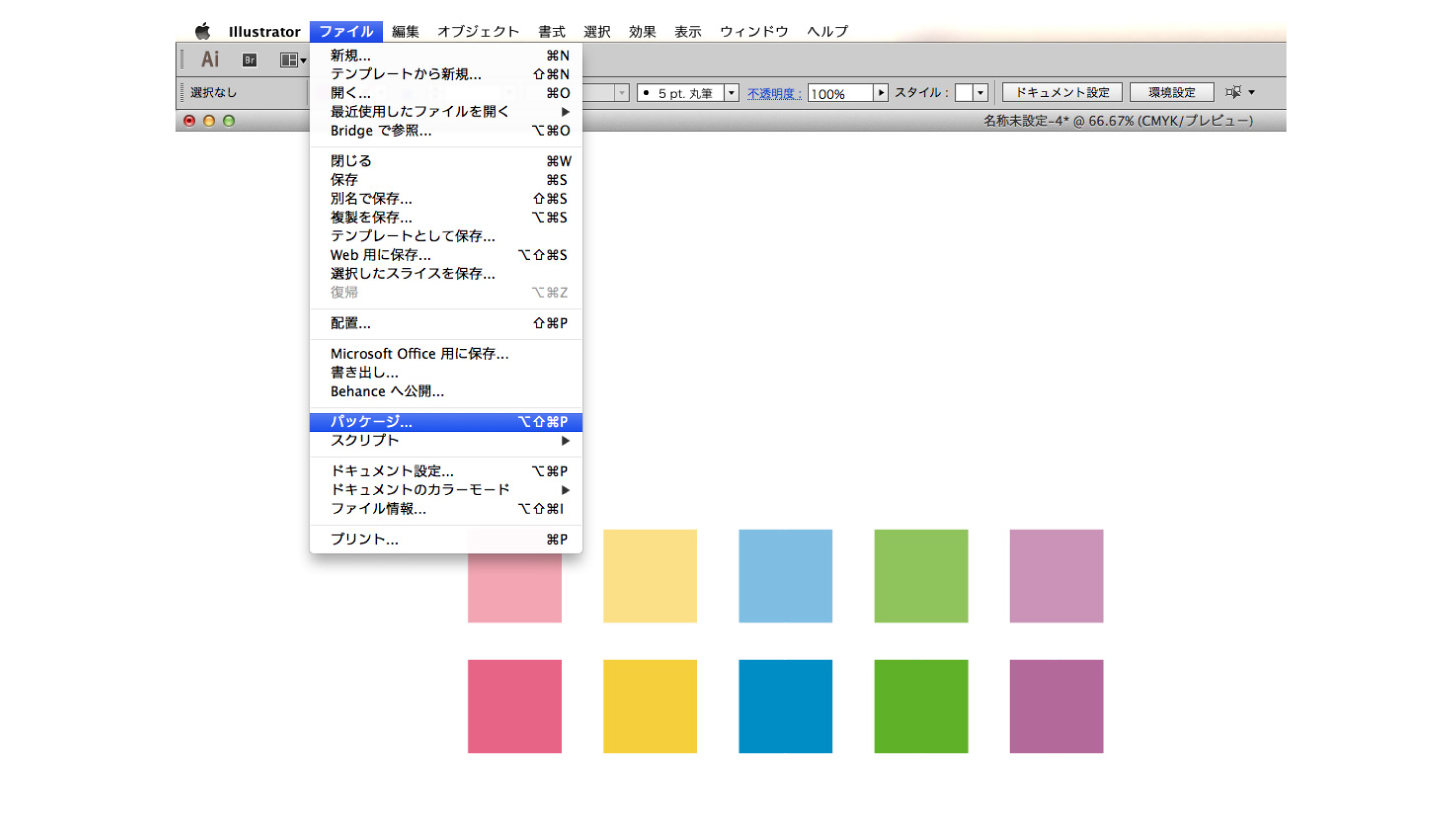Click the green zoom window button

[x=228, y=121]
